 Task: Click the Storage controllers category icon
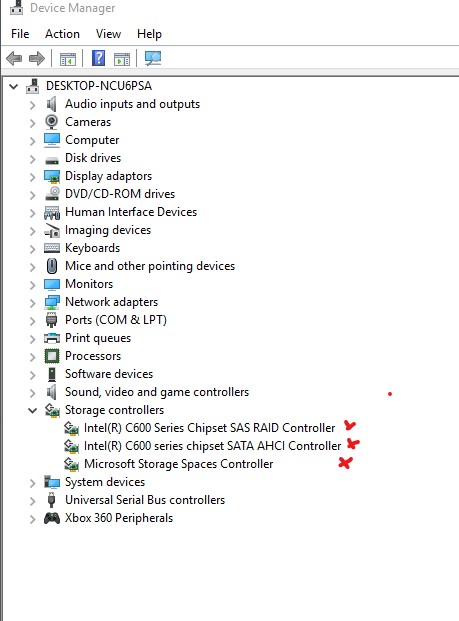(52, 410)
